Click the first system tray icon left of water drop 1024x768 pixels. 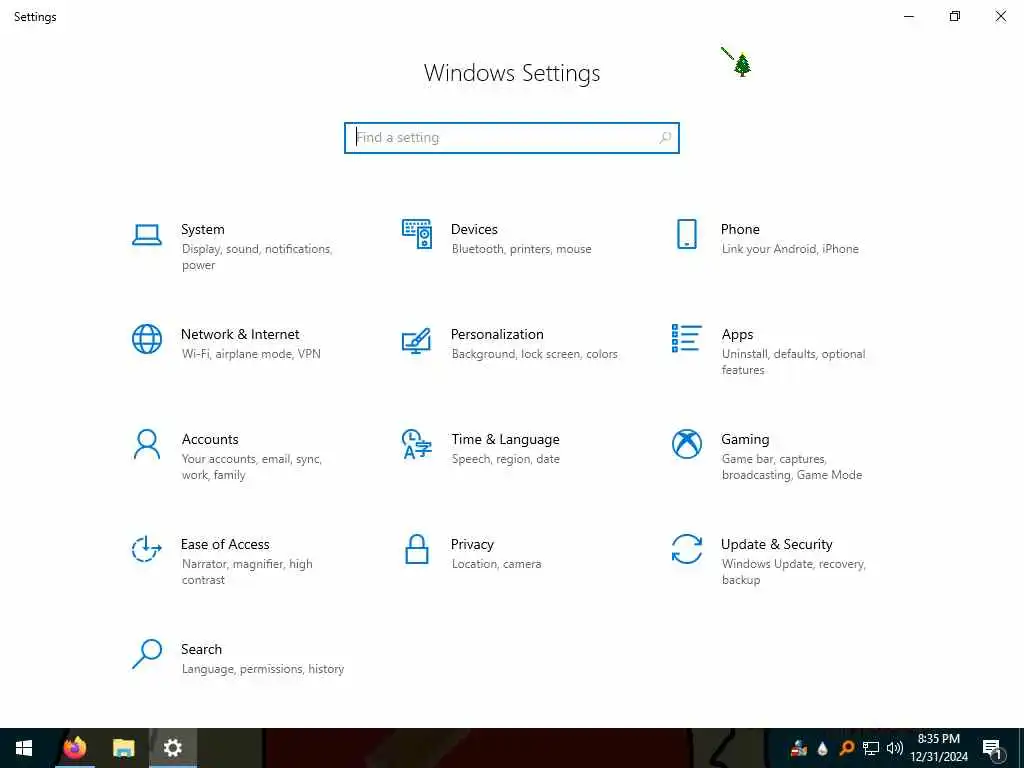[798, 748]
